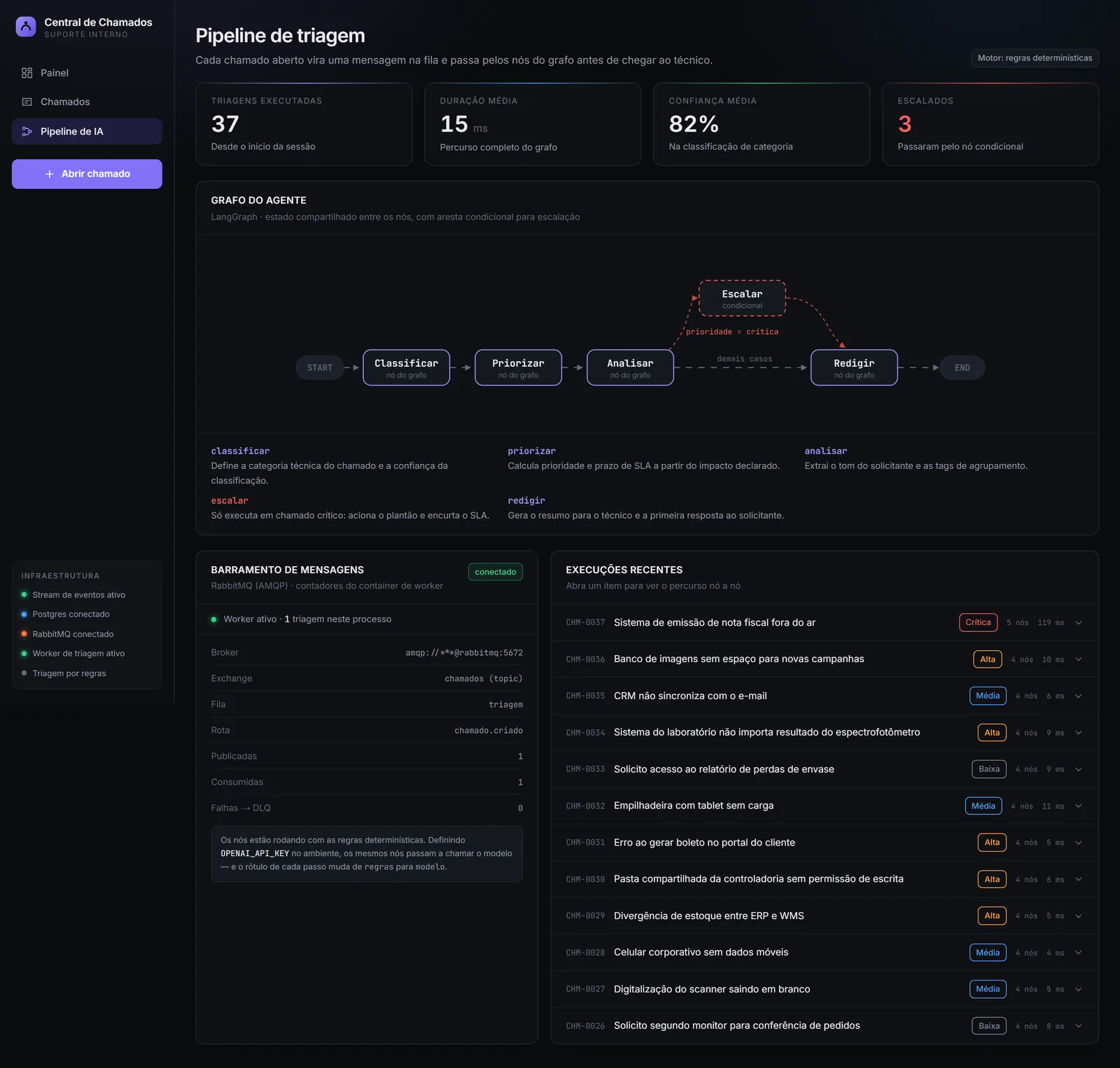Click the Pipeline de IA graph icon
The width and height of the screenshot is (1120, 1068).
click(x=27, y=132)
